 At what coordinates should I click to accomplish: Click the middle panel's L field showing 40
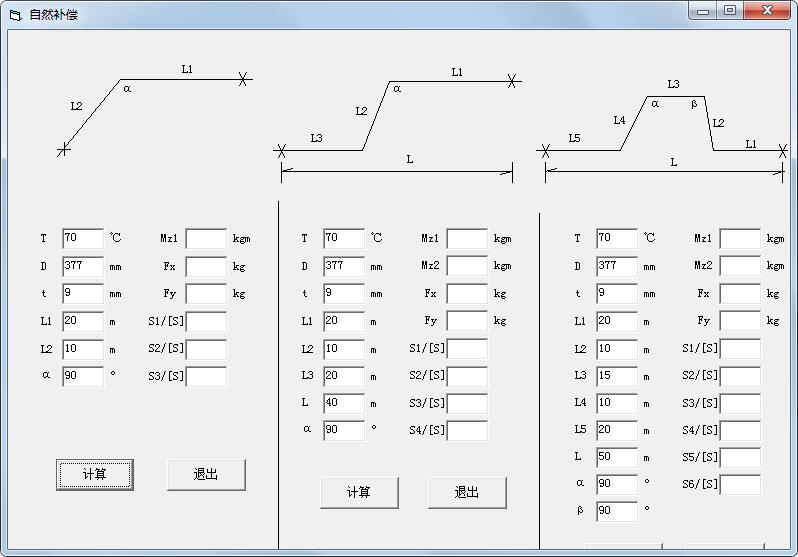click(x=344, y=404)
